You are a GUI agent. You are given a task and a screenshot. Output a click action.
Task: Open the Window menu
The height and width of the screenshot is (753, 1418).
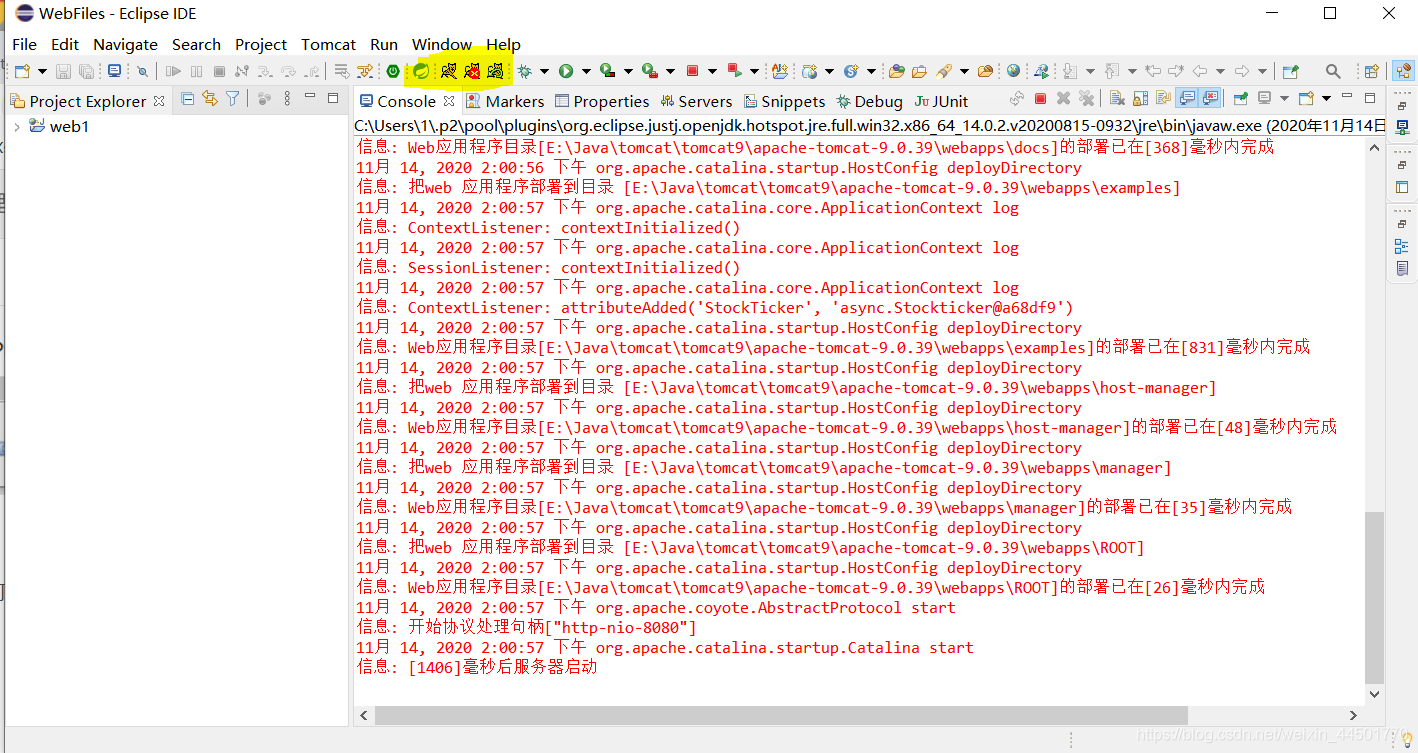pyautogui.click(x=442, y=44)
